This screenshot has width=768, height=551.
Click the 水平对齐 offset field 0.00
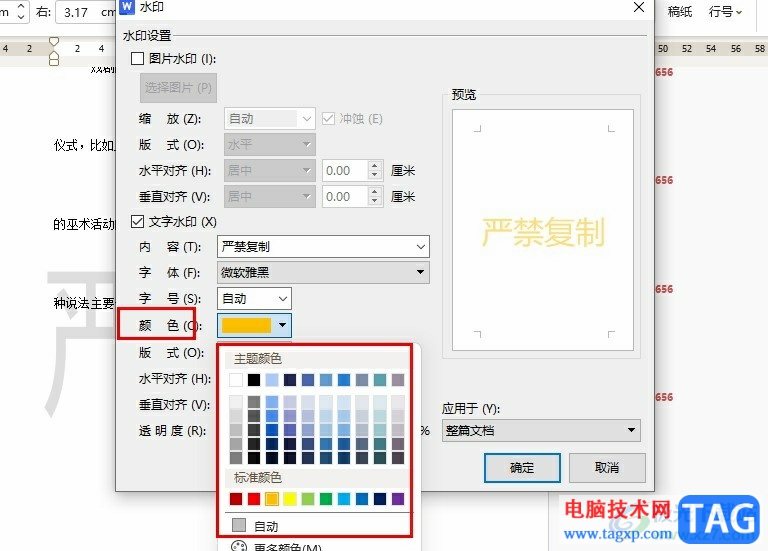coord(345,170)
